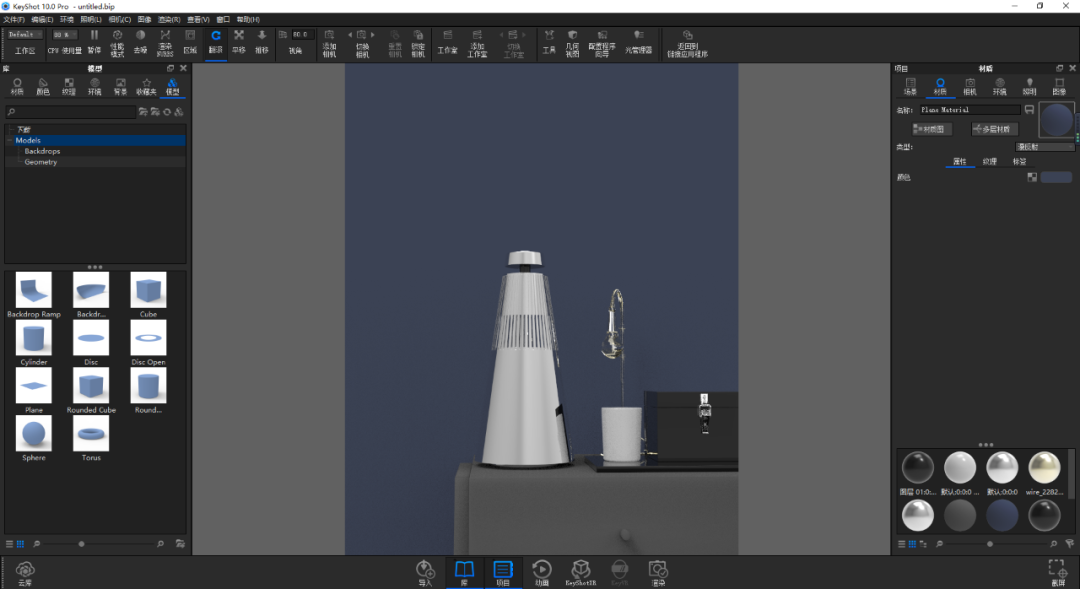Activate the Pan (平移) camera tool
Screen dimensions: 1080x589
(239, 41)
